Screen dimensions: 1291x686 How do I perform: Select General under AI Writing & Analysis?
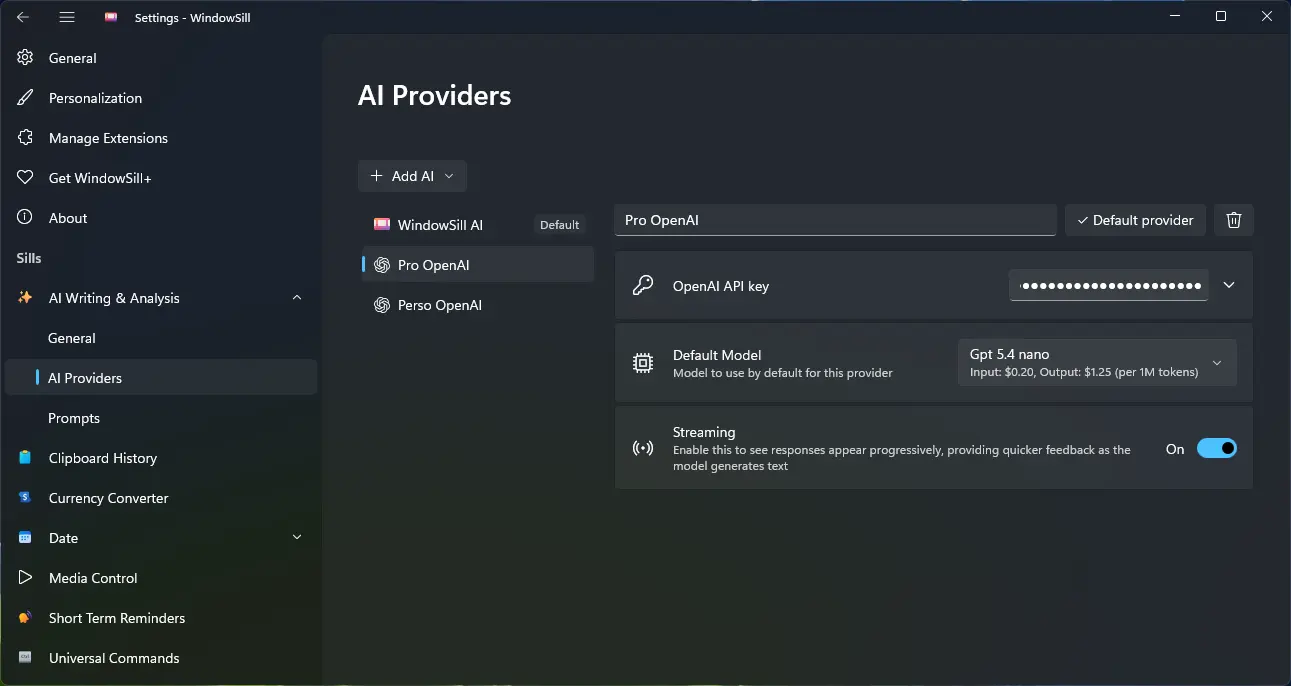click(161, 338)
